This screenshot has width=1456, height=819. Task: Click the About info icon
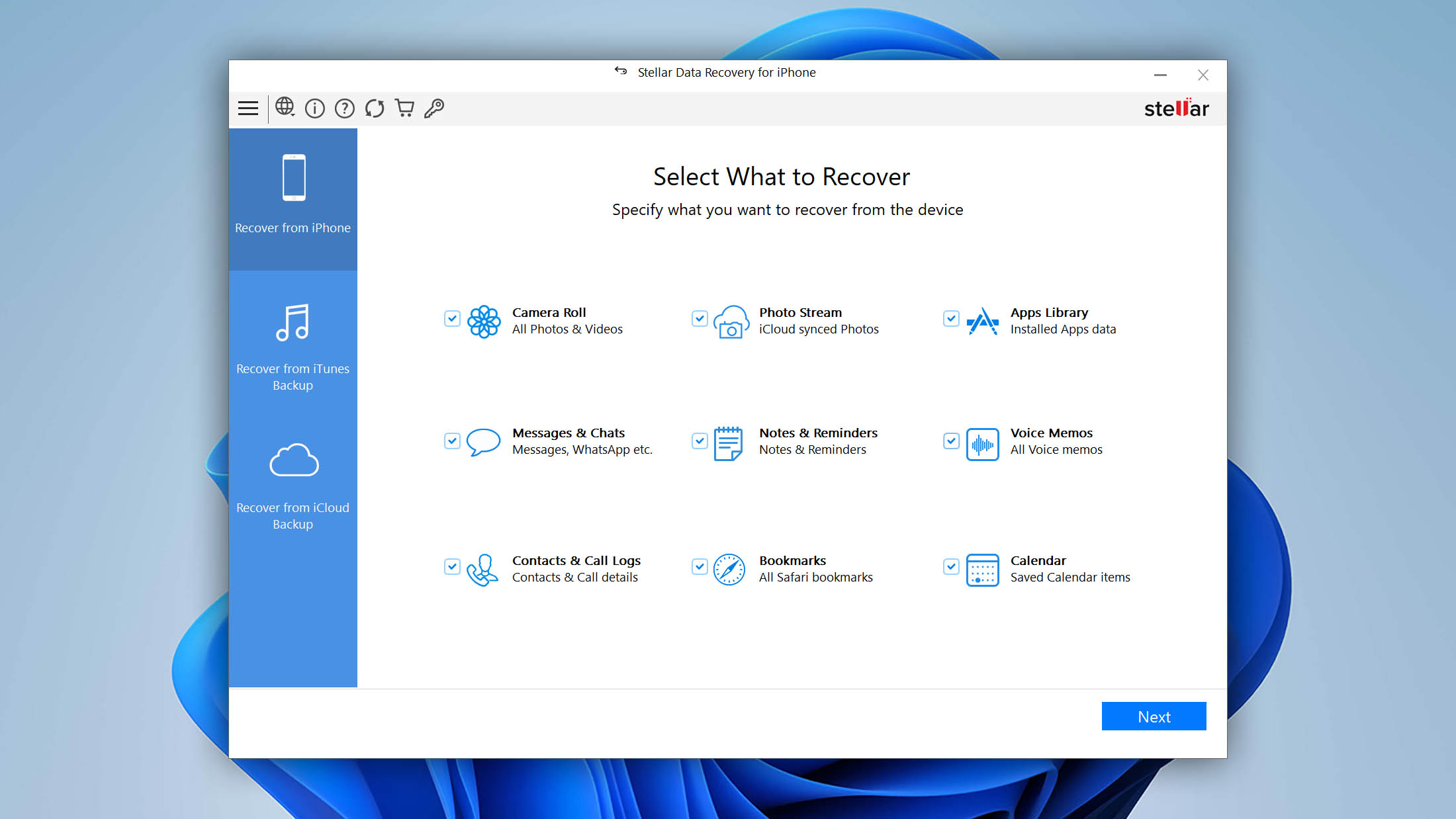tap(315, 108)
